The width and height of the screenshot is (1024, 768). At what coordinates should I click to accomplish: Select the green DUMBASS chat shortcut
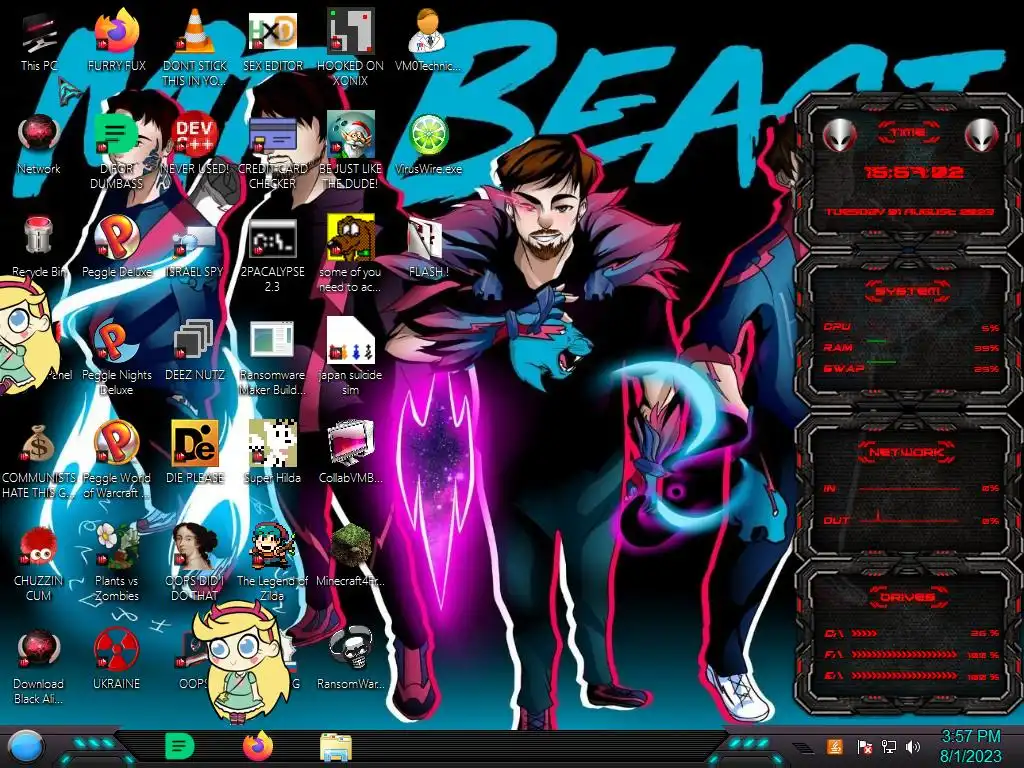pos(116,150)
